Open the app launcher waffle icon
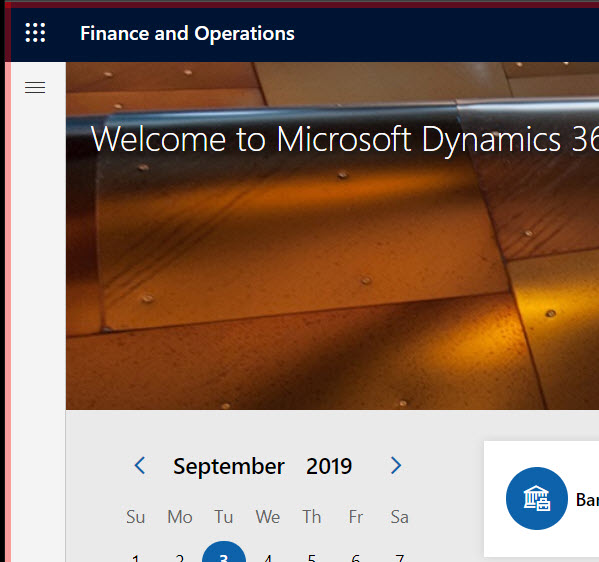599x562 pixels. pyautogui.click(x=35, y=33)
